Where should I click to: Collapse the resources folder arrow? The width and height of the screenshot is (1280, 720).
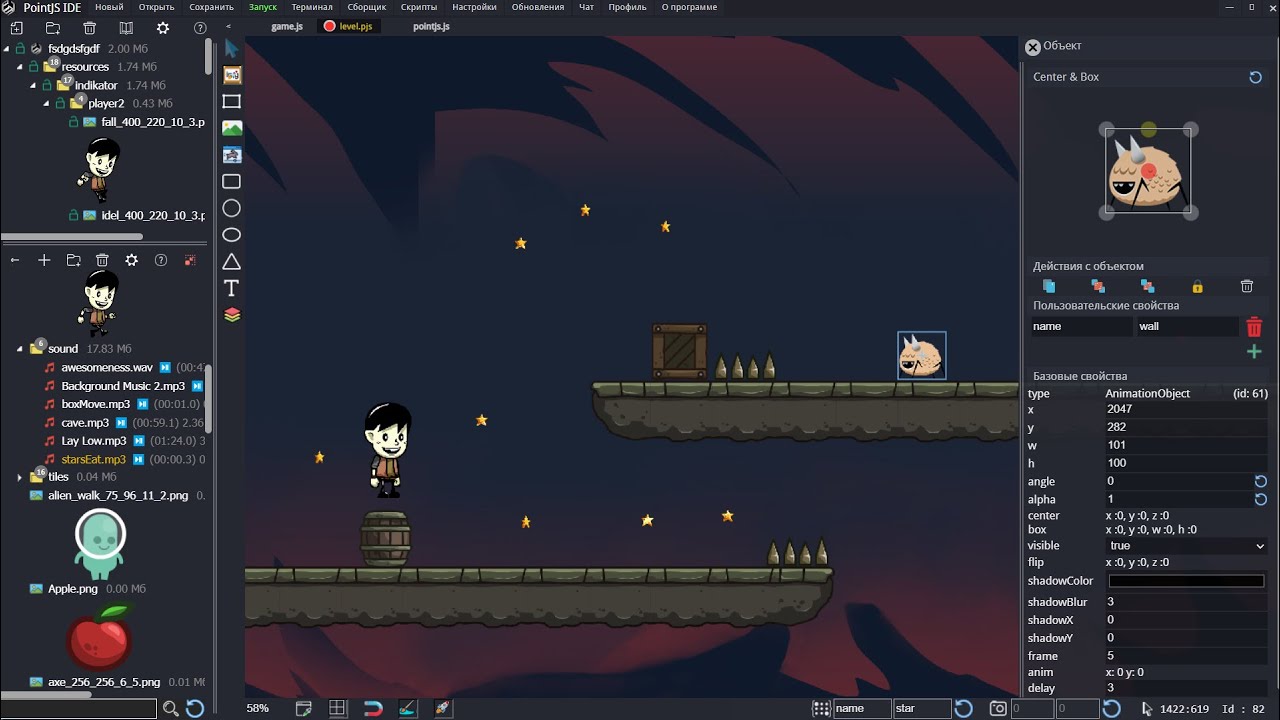point(20,67)
